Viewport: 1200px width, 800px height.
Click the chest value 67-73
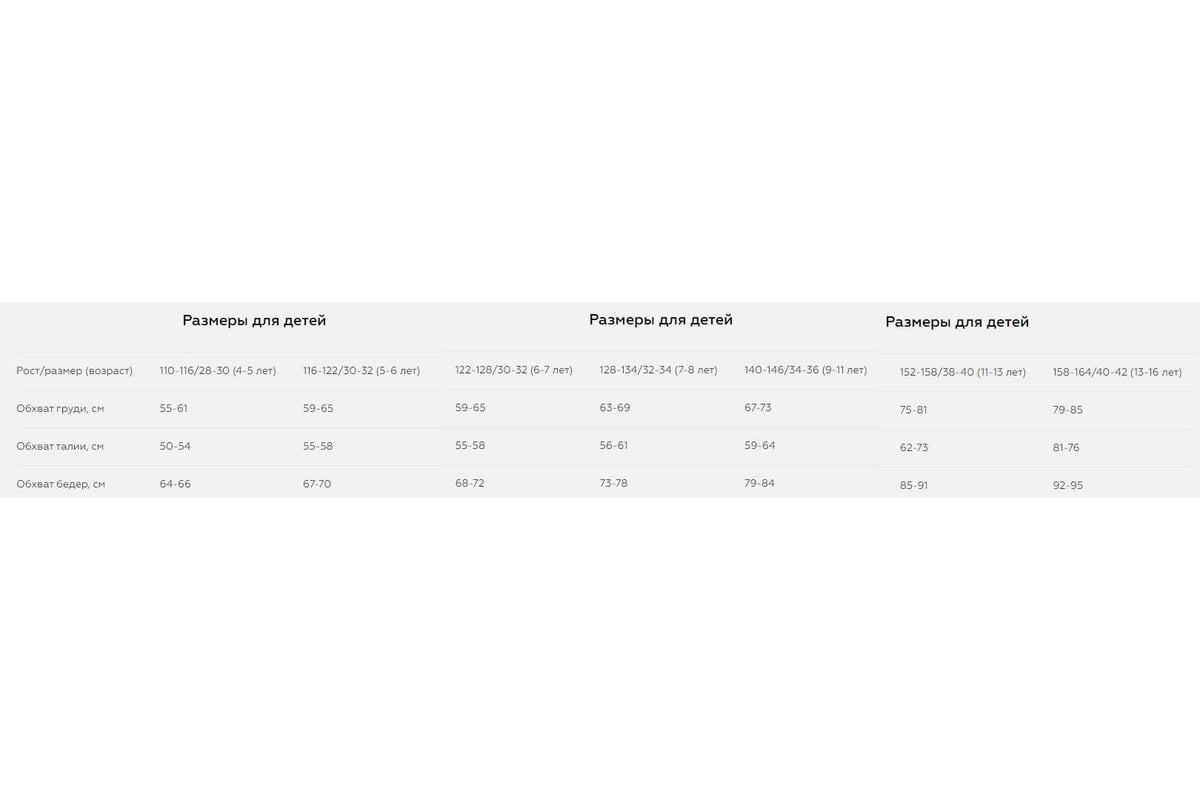(758, 407)
